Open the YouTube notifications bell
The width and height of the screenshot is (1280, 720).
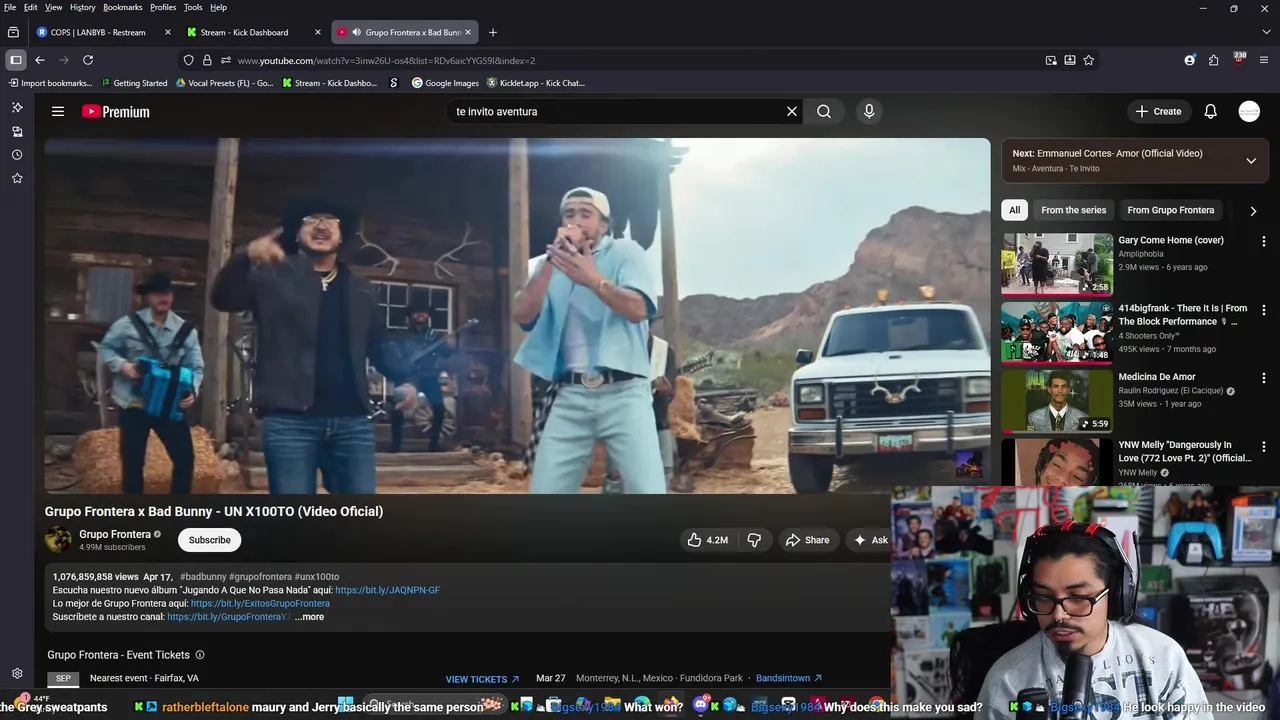pyautogui.click(x=1210, y=111)
